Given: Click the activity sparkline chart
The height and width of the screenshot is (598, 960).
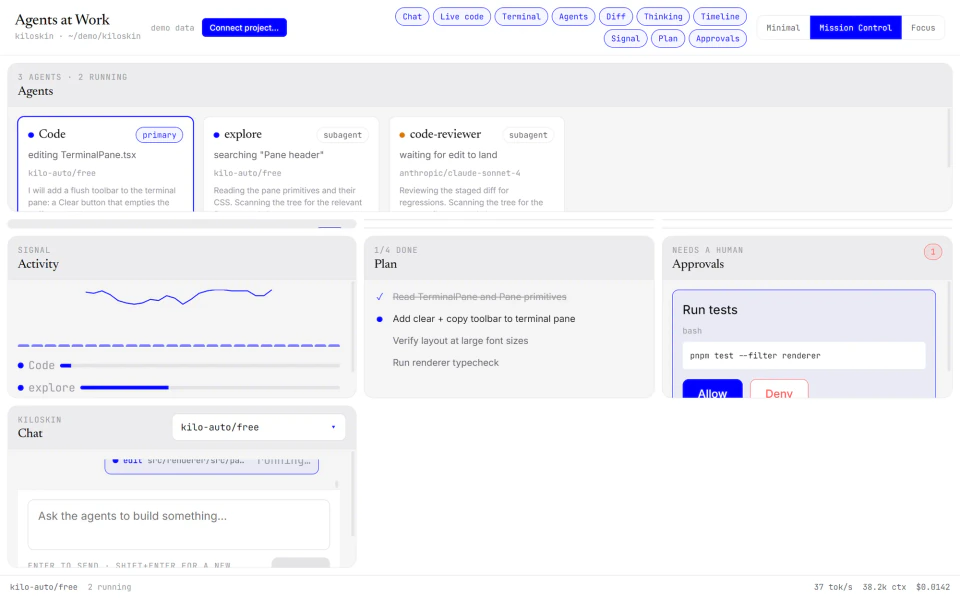Looking at the screenshot, I should tap(179, 296).
